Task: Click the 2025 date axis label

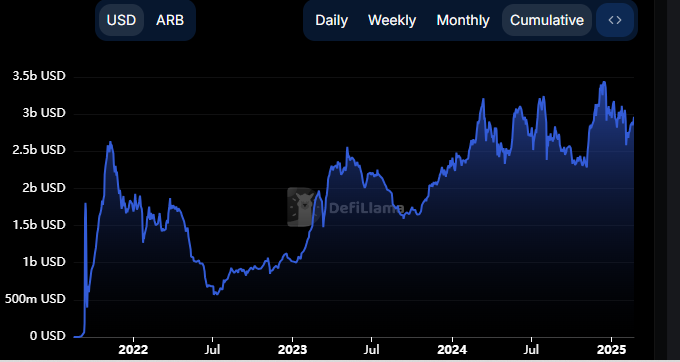Action: coord(611,350)
